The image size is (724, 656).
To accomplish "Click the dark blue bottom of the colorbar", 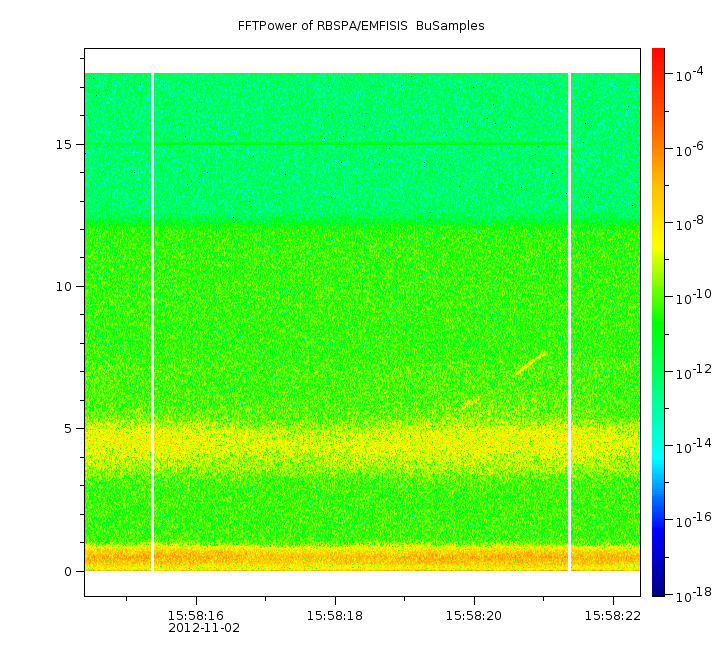I will coord(658,591).
